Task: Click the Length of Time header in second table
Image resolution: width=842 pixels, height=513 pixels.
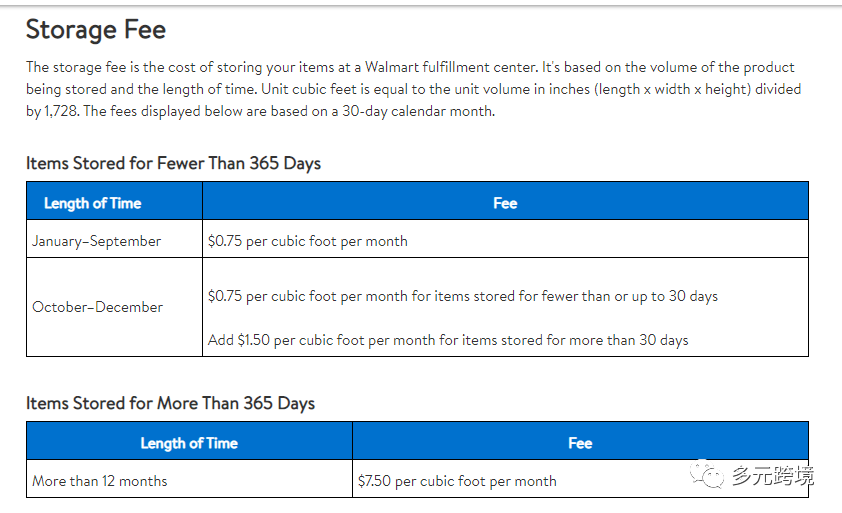Action: (x=189, y=443)
